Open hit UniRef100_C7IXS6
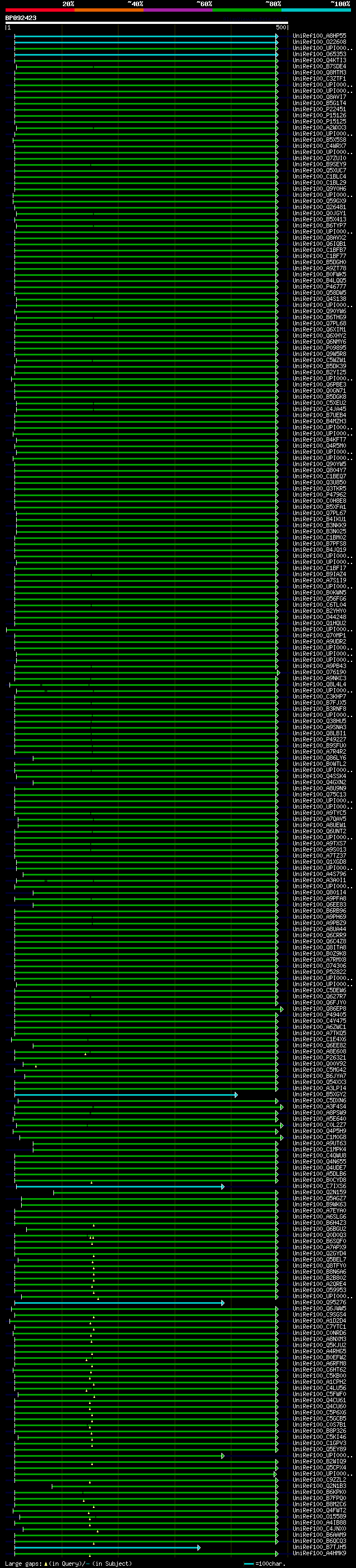 point(319,1187)
